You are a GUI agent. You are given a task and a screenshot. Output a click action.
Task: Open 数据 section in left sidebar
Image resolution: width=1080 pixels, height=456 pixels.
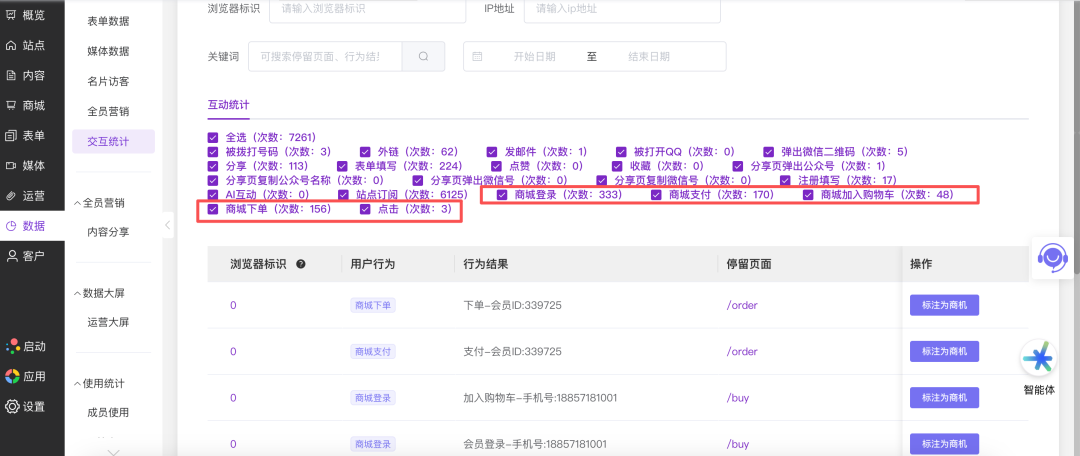tap(26, 226)
